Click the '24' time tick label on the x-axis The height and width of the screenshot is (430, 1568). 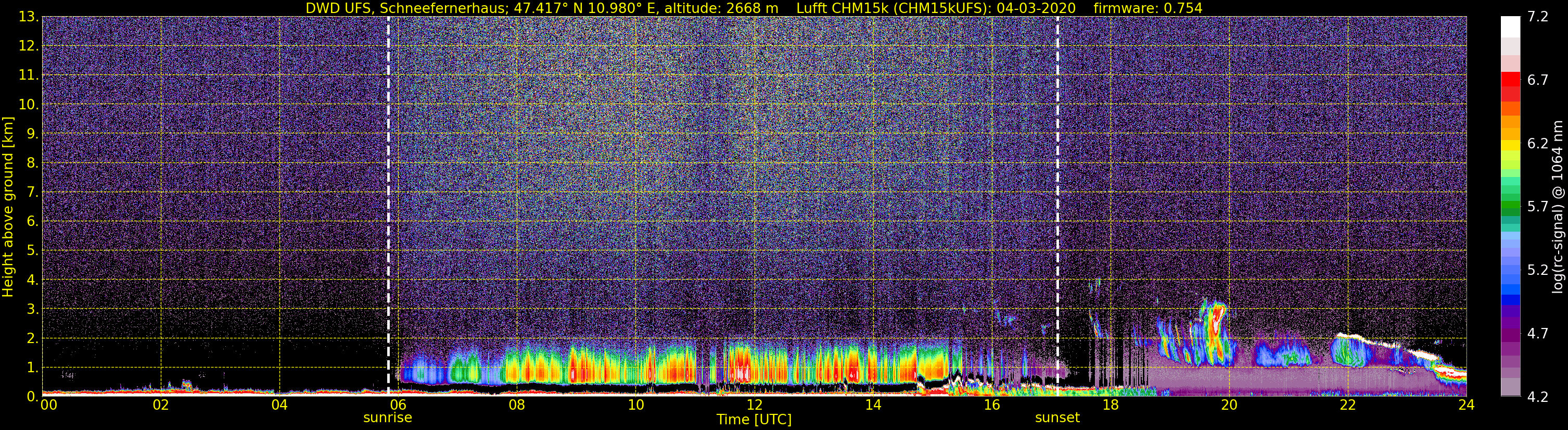click(1467, 405)
